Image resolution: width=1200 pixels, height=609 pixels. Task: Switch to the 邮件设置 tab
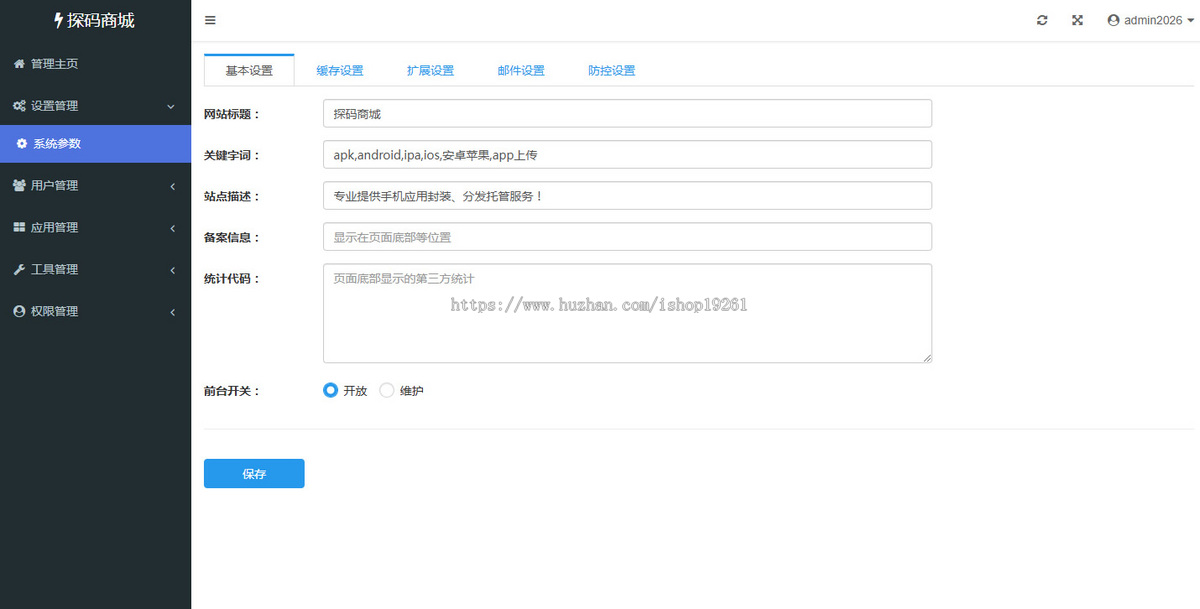521,70
